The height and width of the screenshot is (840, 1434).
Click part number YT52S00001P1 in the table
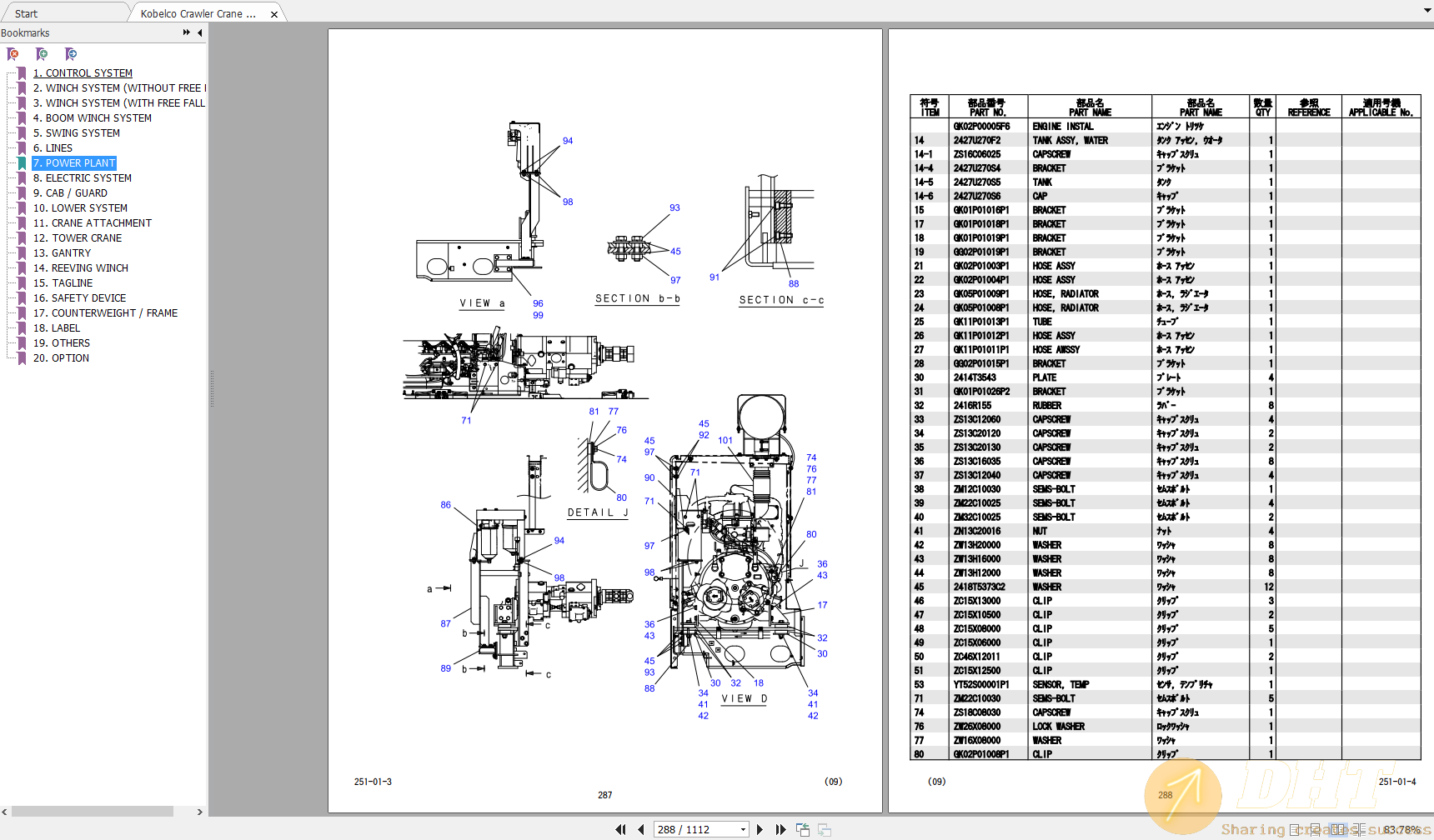click(x=981, y=685)
